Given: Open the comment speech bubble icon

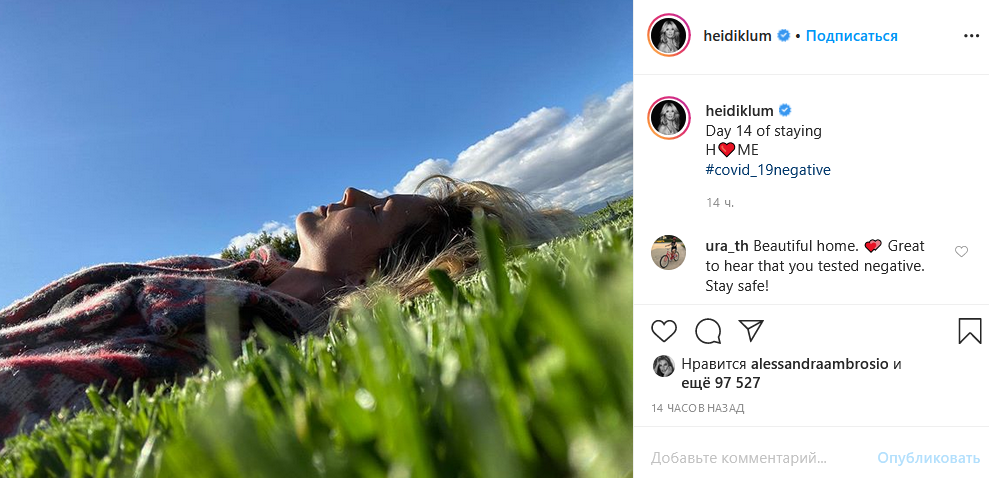Looking at the screenshot, I should [x=708, y=330].
